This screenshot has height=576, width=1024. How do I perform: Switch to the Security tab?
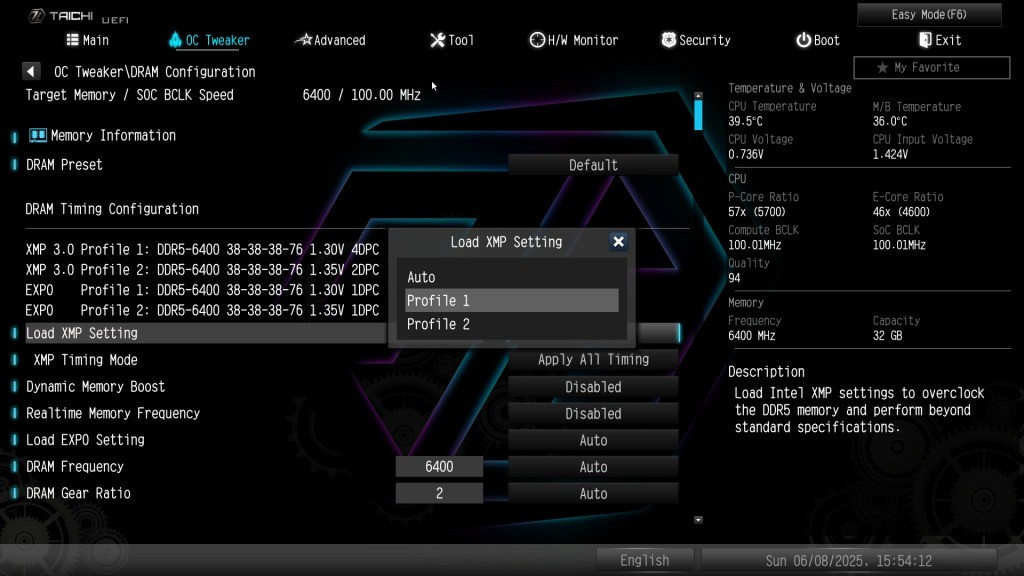click(x=696, y=40)
